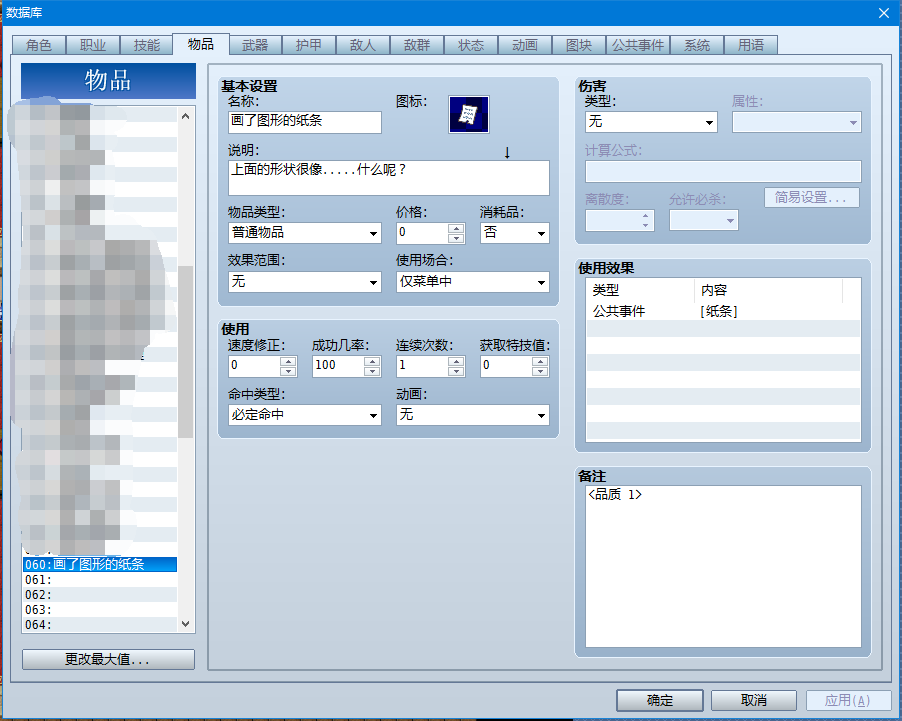Open the 动画 dropdown in 使用 section
The height and width of the screenshot is (721, 902).
click(473, 415)
